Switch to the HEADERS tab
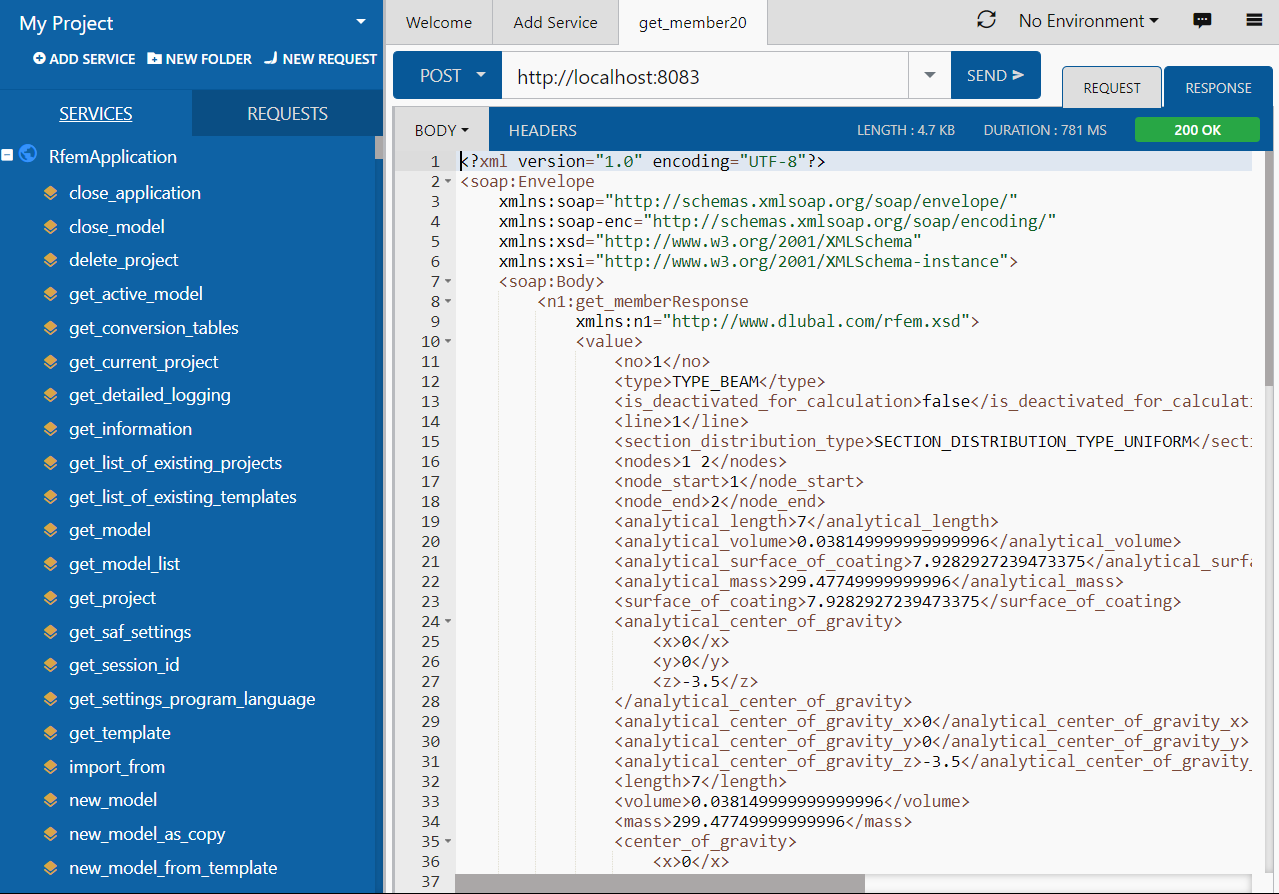 pyautogui.click(x=542, y=129)
